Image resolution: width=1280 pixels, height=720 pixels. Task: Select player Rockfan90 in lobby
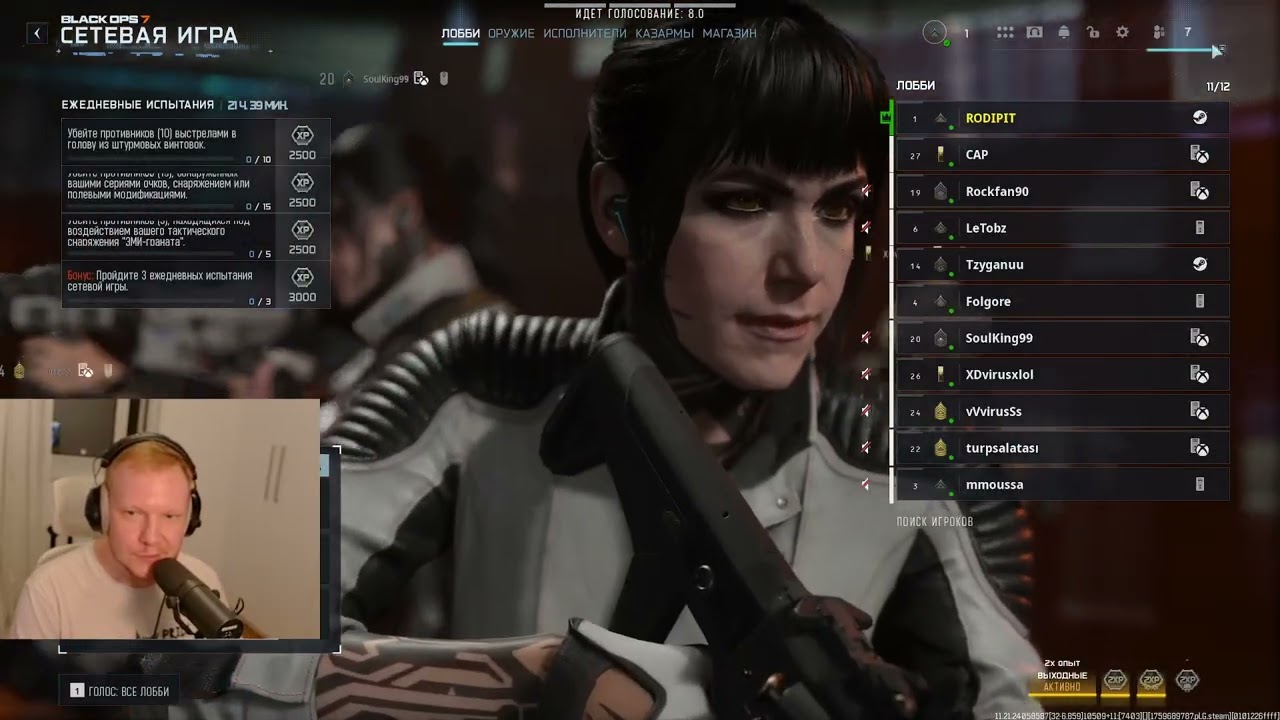[x=1063, y=191]
